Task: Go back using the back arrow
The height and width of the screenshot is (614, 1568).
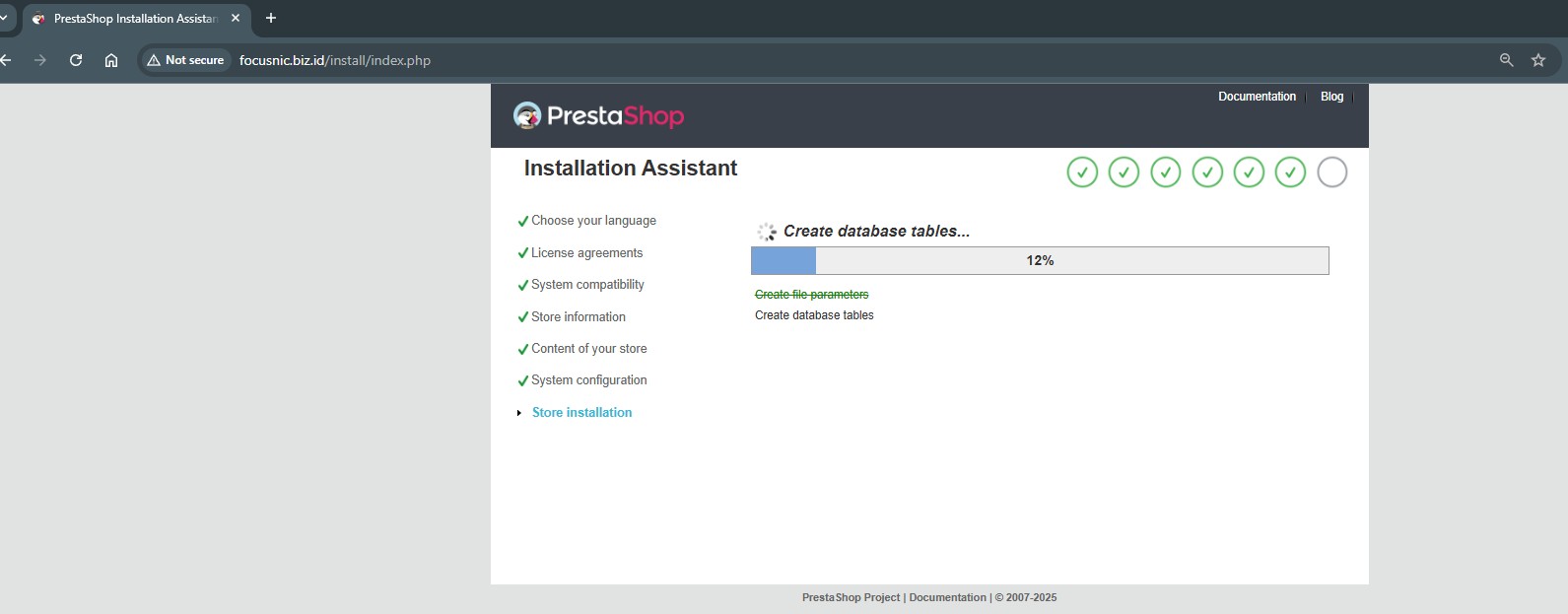Action: (7, 60)
